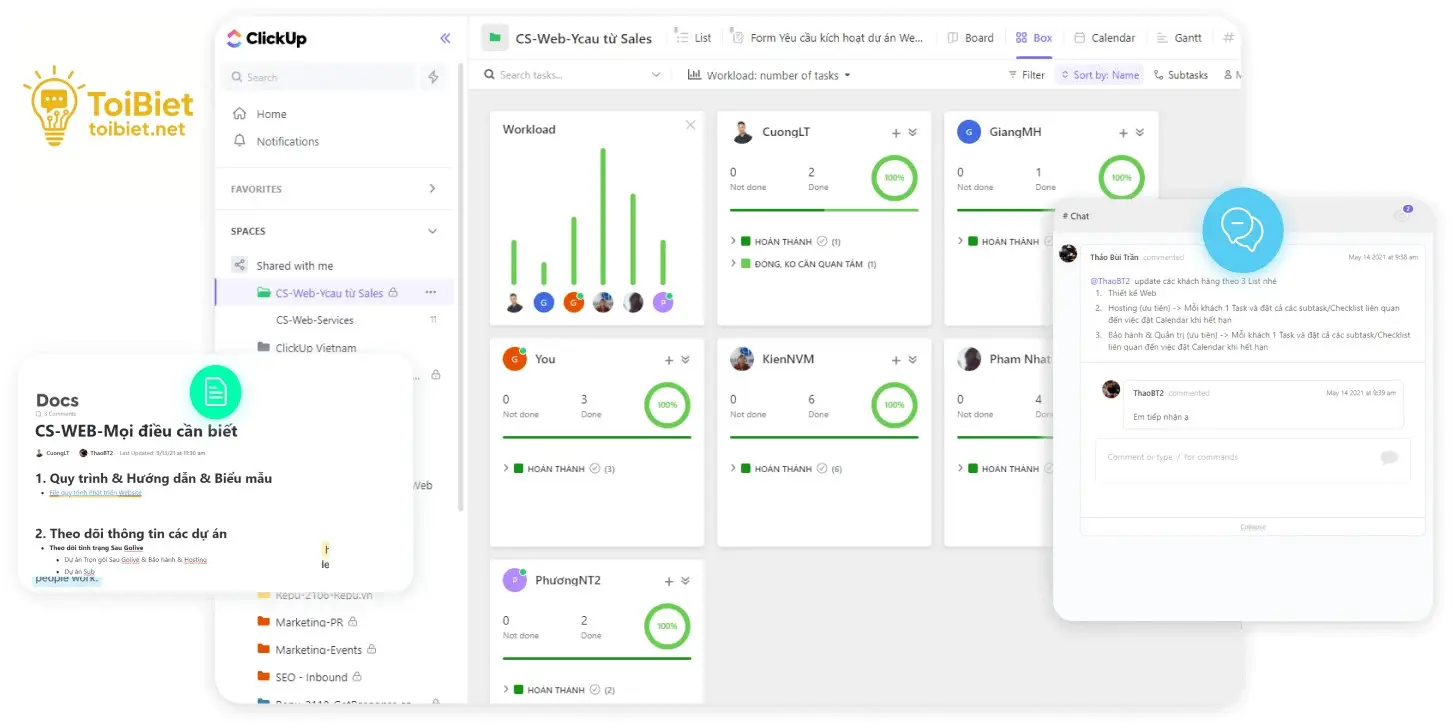Click lock icon beside SEO - Inbound
This screenshot has height=728, width=1453.
pos(357,677)
